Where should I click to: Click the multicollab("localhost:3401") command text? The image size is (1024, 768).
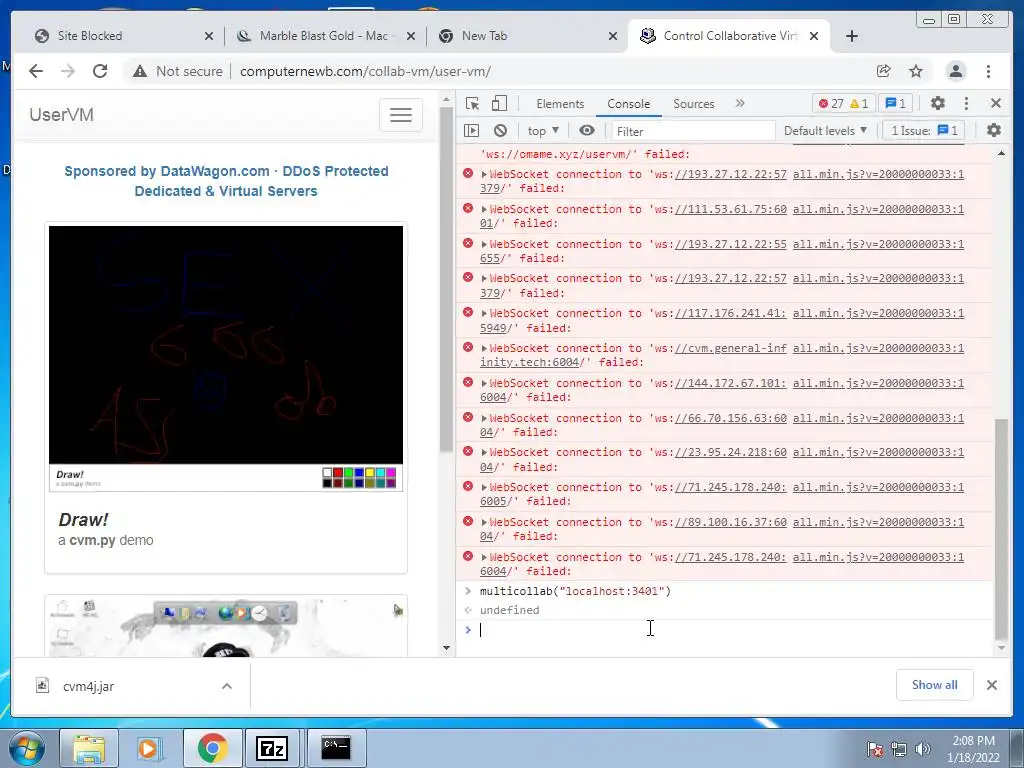tap(575, 591)
